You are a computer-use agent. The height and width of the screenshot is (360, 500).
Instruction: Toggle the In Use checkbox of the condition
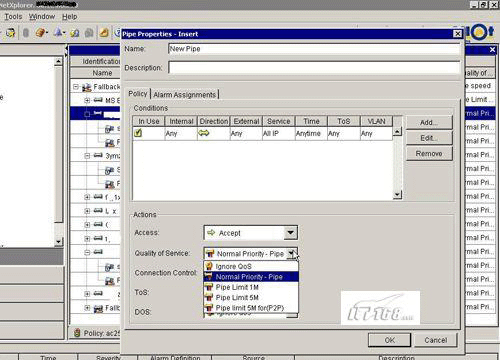tap(138, 133)
